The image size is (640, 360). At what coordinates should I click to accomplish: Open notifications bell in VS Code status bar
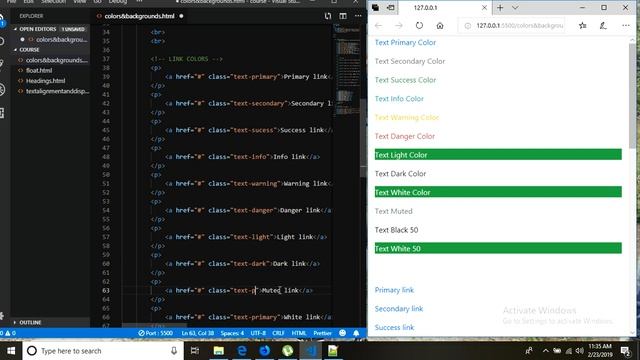click(x=356, y=333)
